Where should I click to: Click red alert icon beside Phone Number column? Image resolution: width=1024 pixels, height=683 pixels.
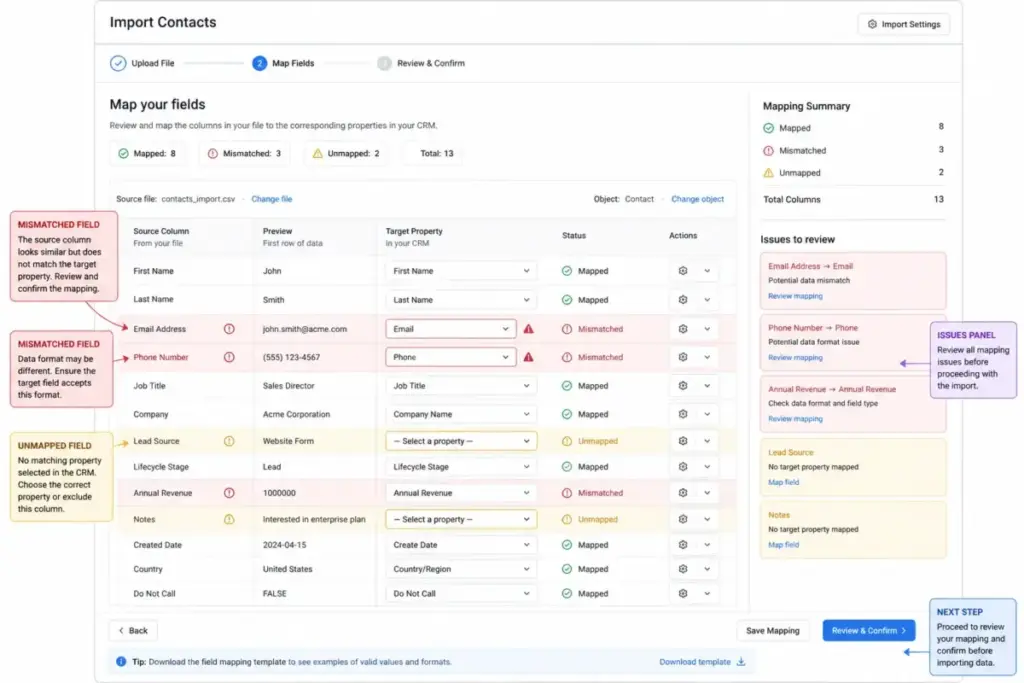coord(229,357)
